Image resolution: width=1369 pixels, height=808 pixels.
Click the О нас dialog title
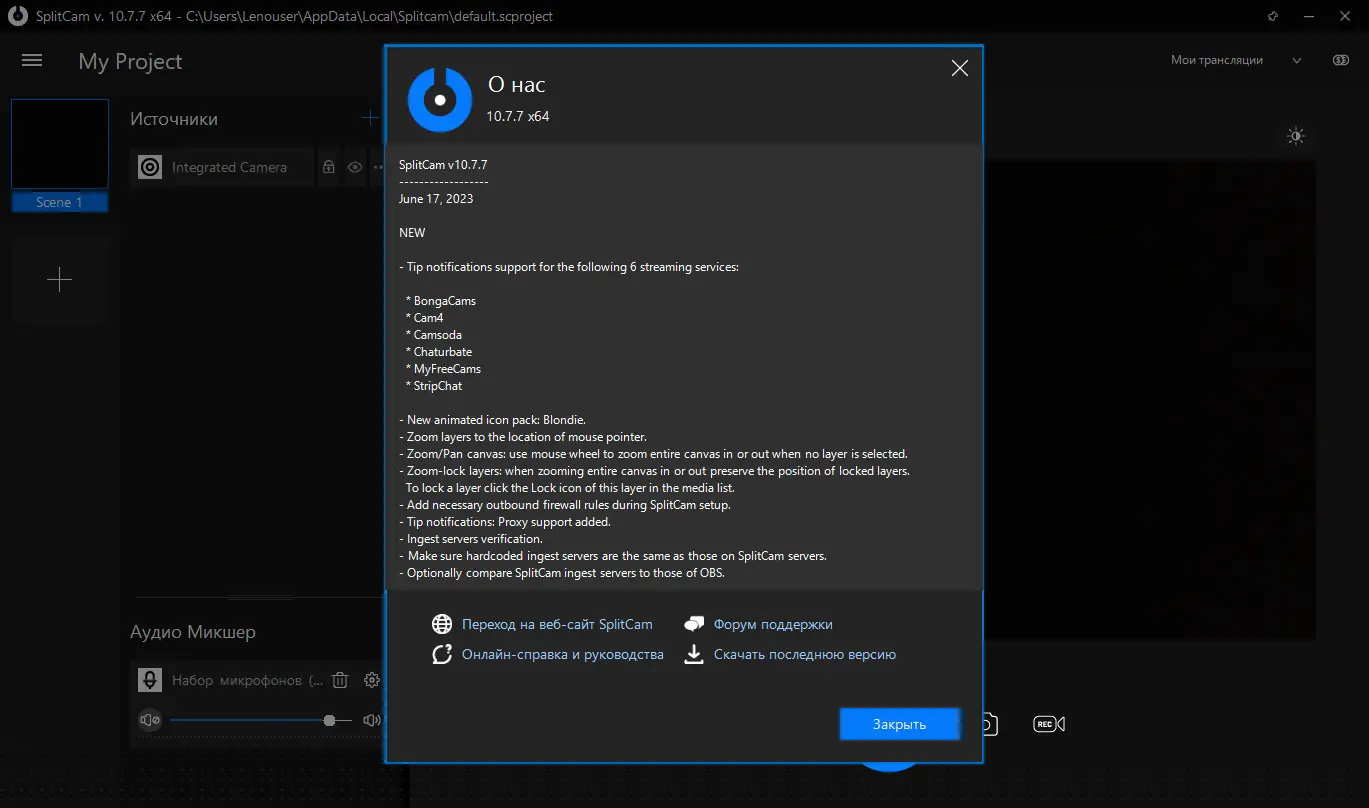(516, 85)
